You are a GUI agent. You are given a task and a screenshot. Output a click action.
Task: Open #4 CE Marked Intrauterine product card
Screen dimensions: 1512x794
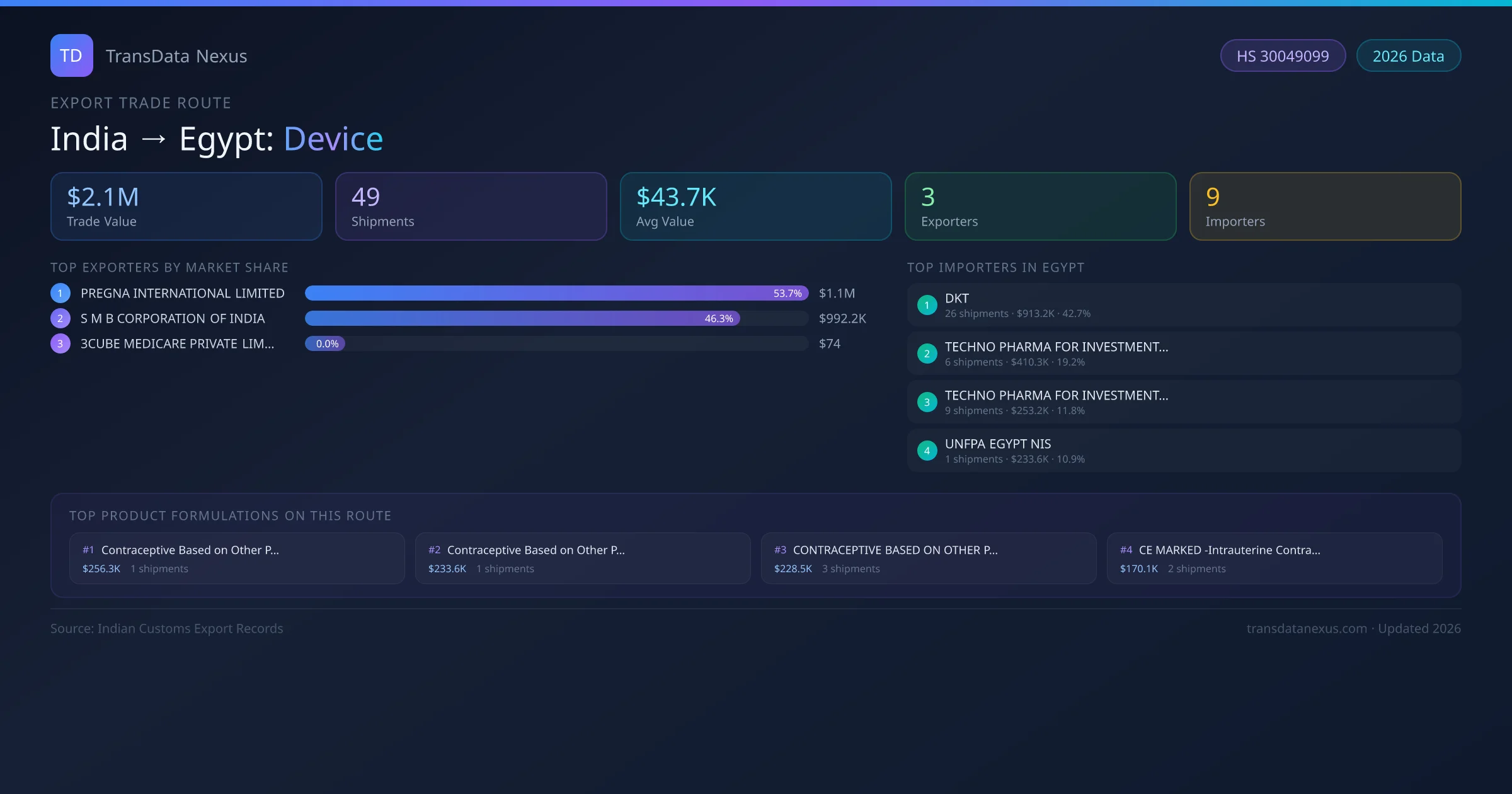pyautogui.click(x=1274, y=558)
